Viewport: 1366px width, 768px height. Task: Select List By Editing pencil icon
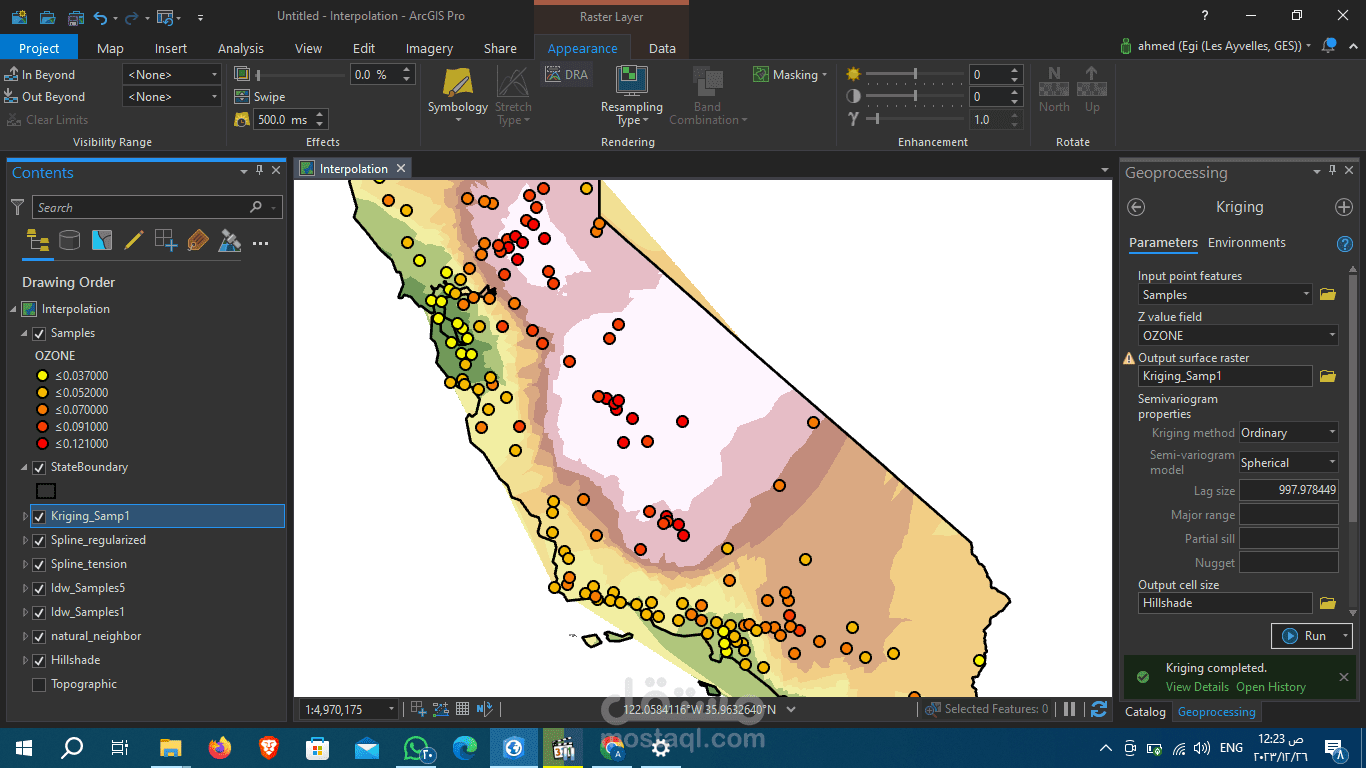(133, 241)
